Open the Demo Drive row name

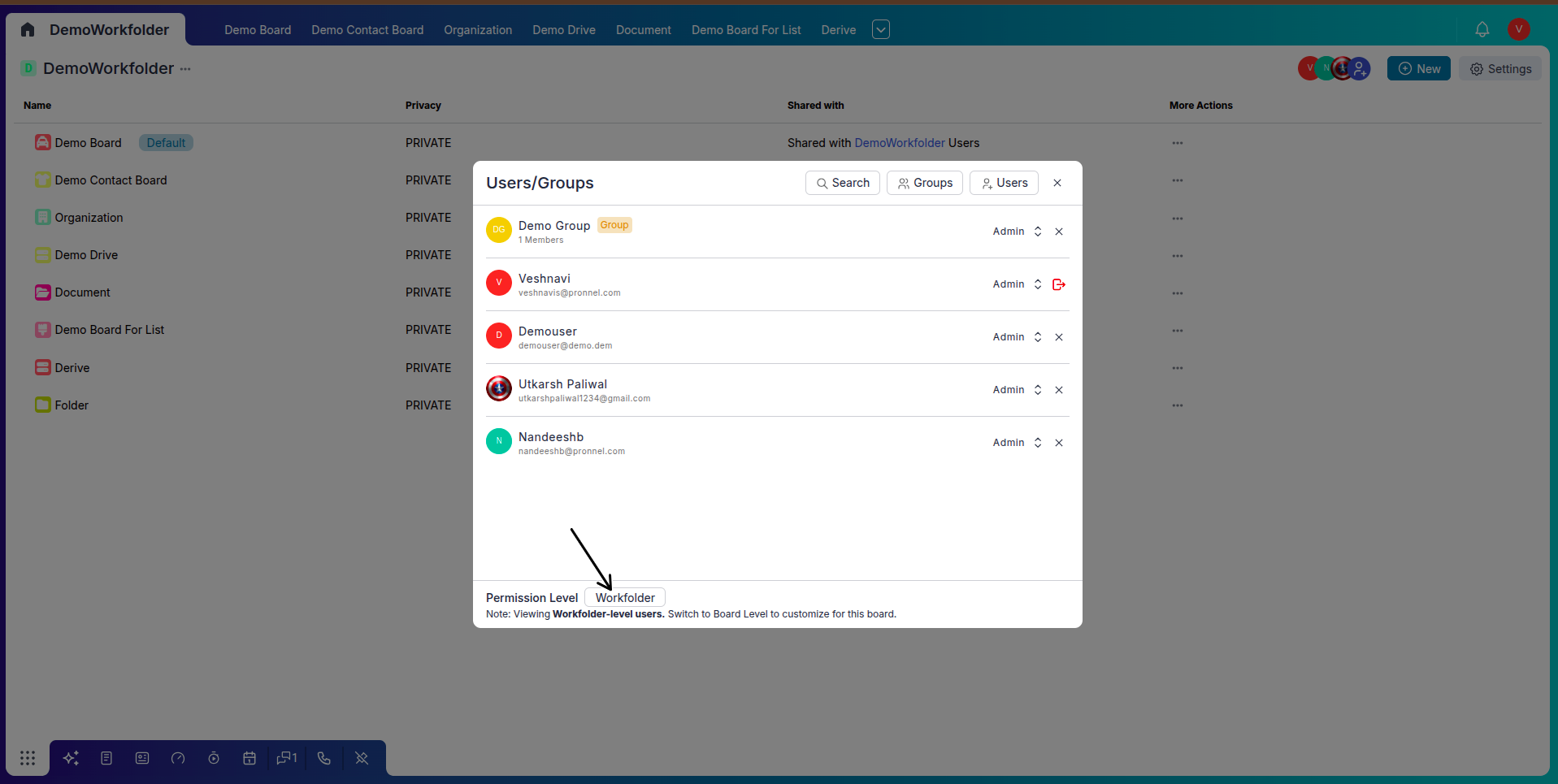click(86, 255)
